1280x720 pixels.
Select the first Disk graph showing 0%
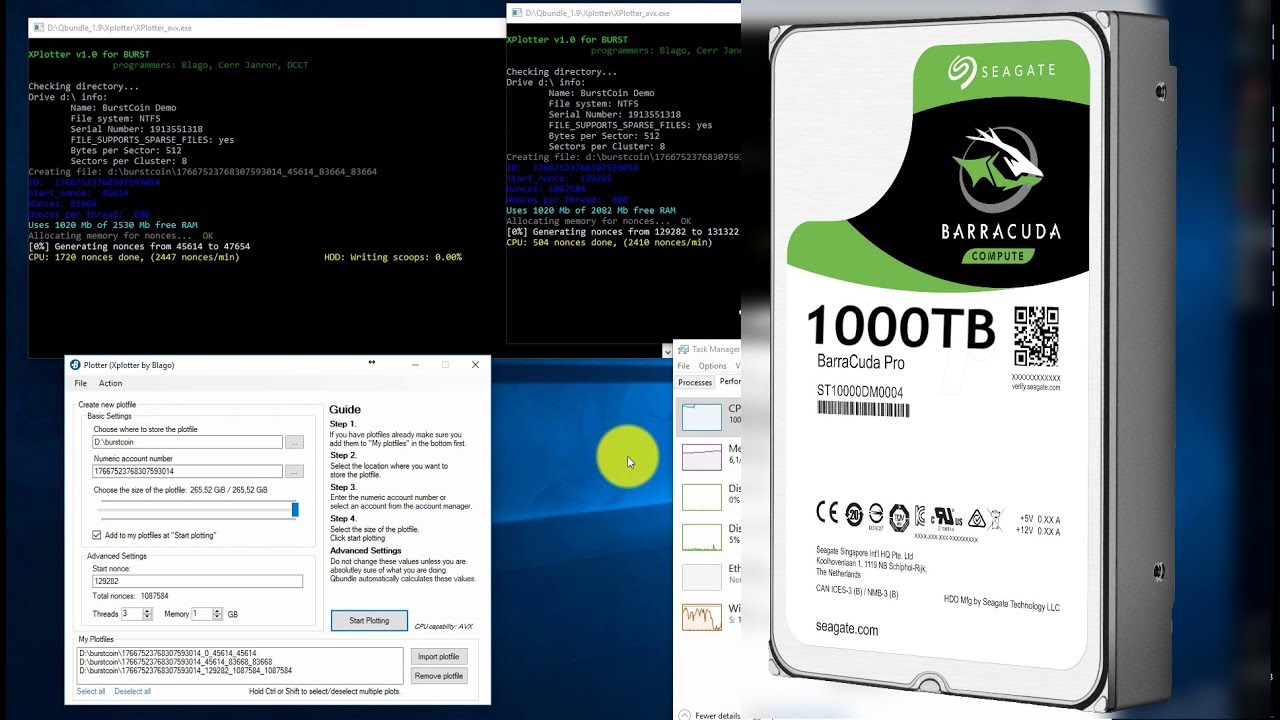coord(702,497)
